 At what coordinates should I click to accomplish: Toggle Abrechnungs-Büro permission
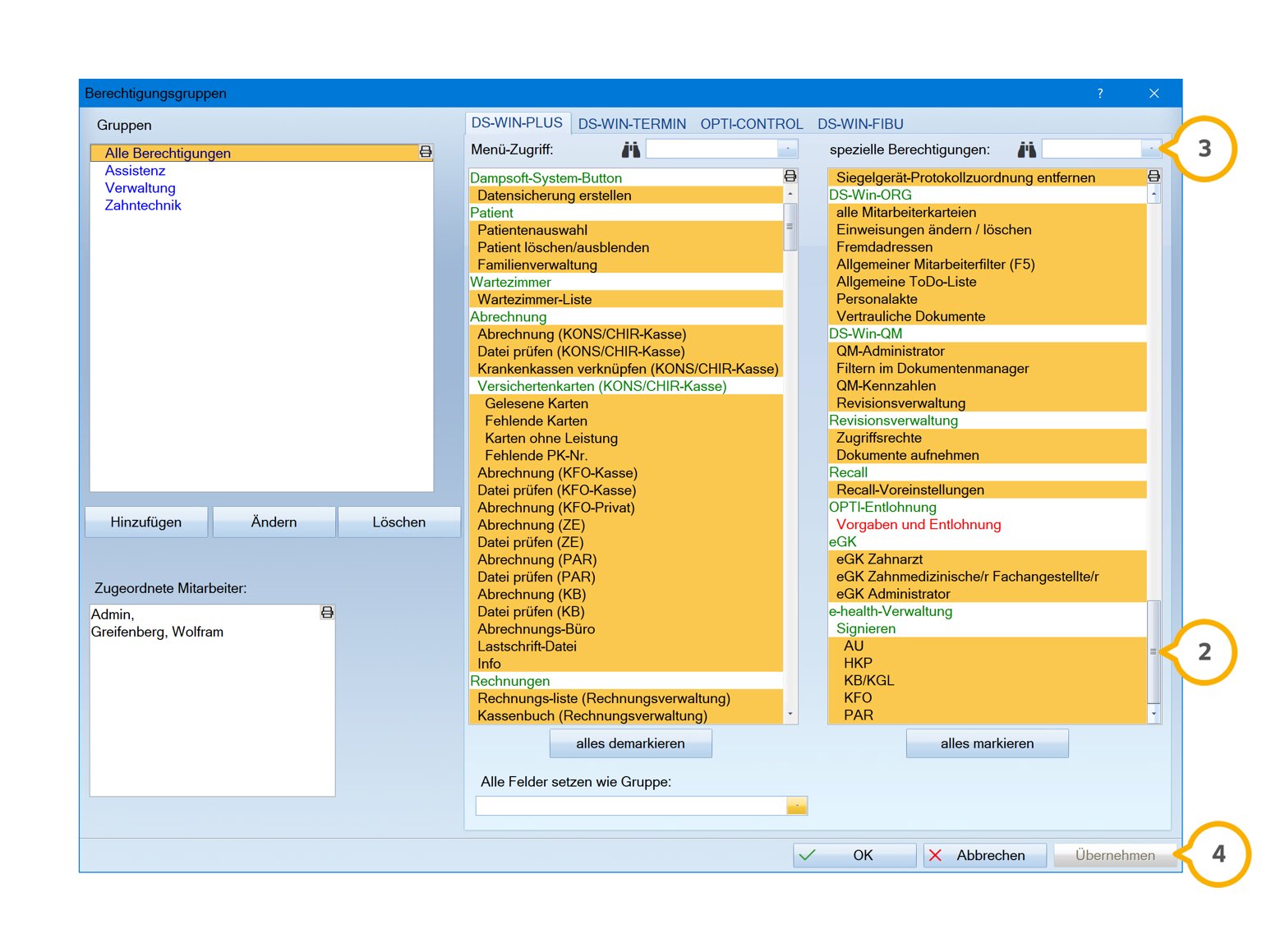(x=626, y=629)
